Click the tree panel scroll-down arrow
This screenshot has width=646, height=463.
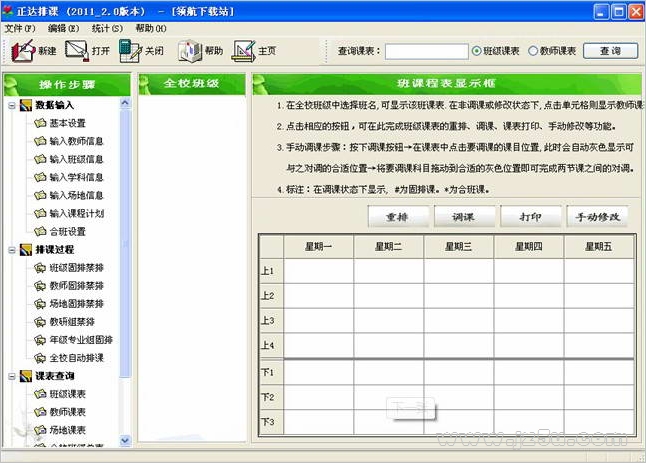[x=125, y=441]
